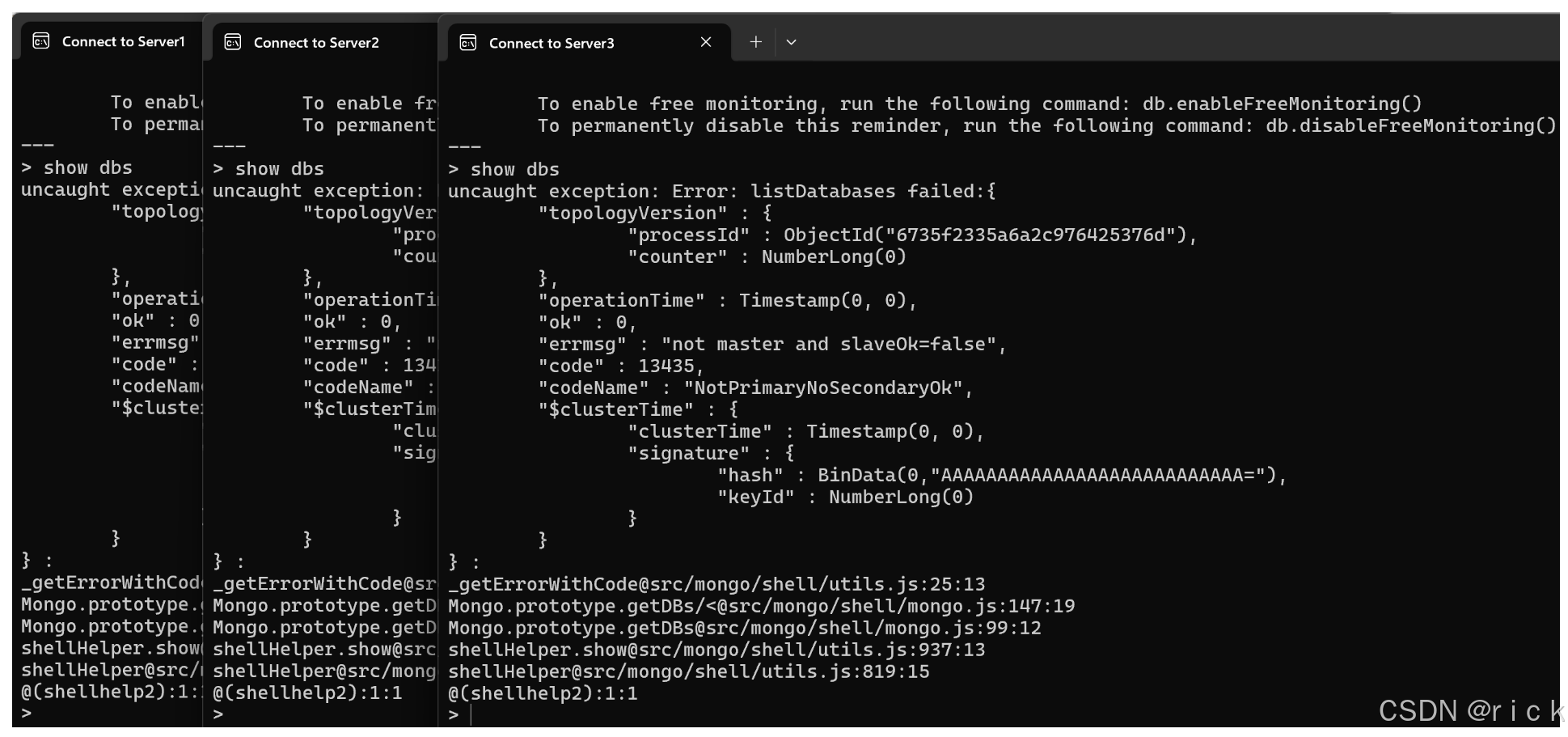This screenshot has height=737, width=1568.
Task: Click the terminal icon on Server3 tab
Action: (x=468, y=43)
